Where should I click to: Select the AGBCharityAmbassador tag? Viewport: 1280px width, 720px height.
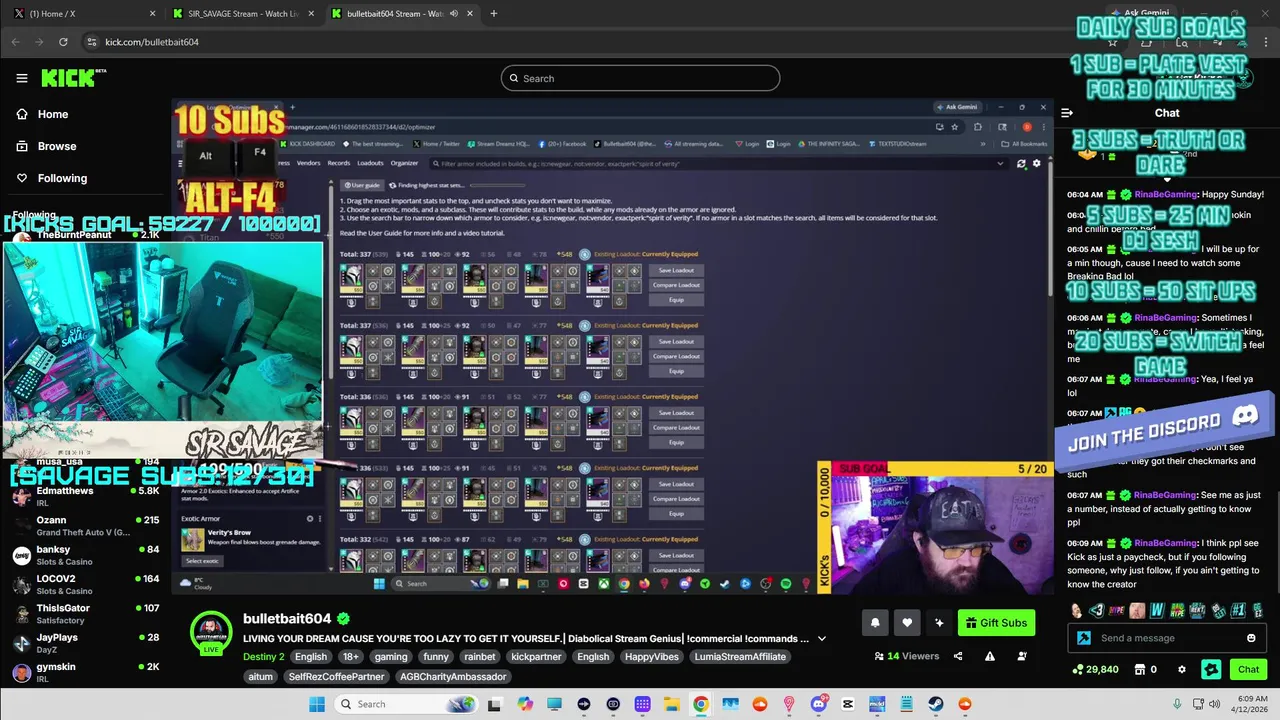click(x=453, y=677)
